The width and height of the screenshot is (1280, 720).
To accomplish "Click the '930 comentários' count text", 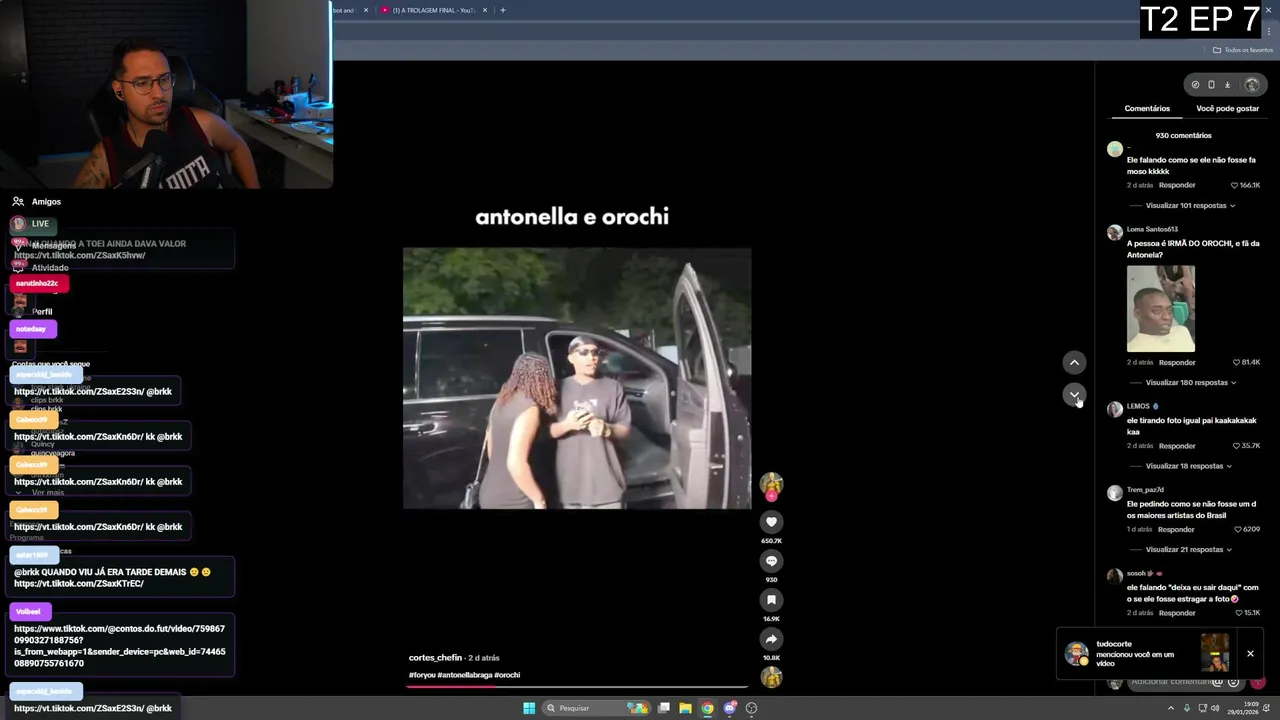I will click(x=1183, y=135).
